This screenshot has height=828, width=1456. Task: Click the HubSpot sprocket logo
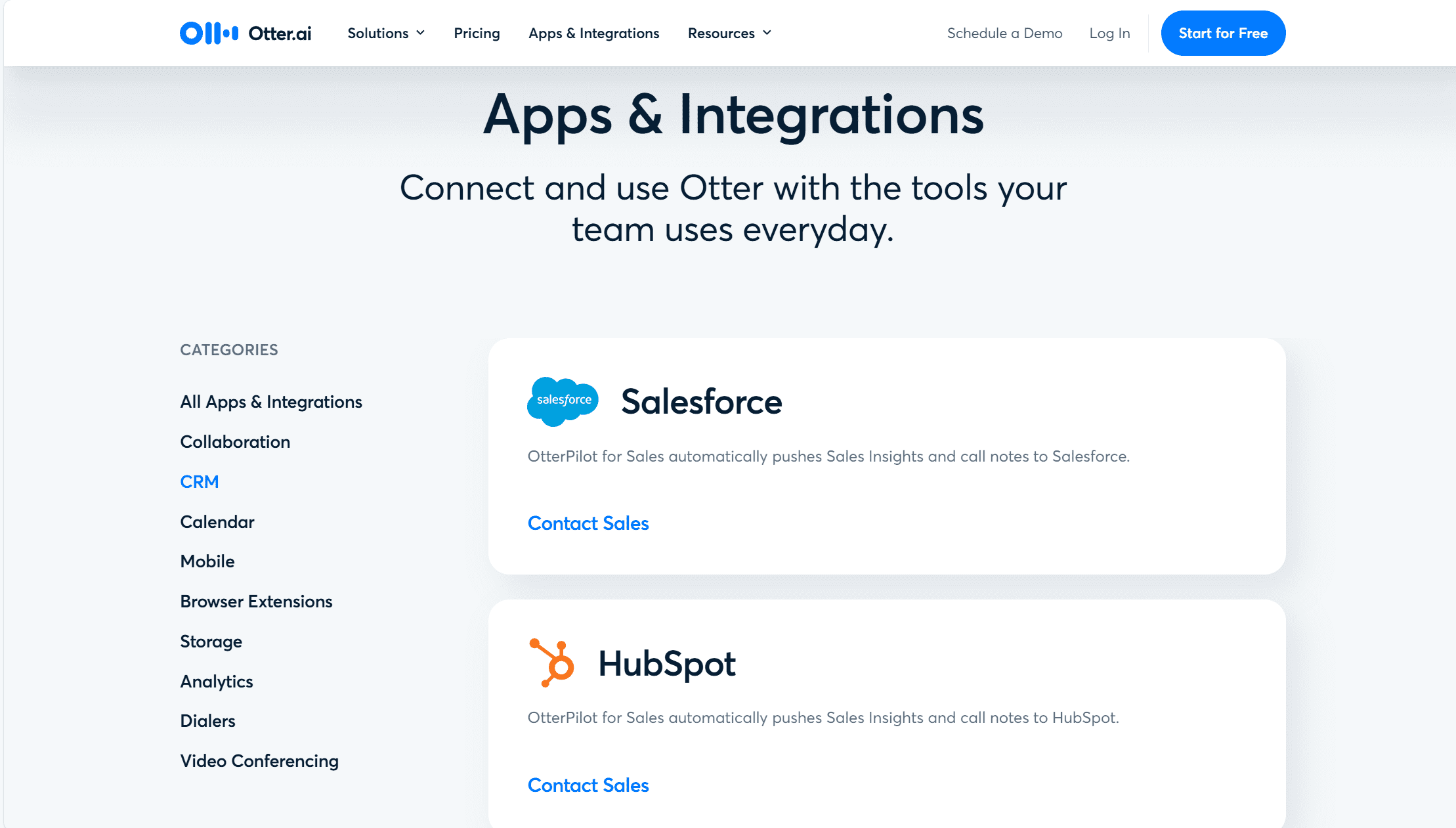552,663
